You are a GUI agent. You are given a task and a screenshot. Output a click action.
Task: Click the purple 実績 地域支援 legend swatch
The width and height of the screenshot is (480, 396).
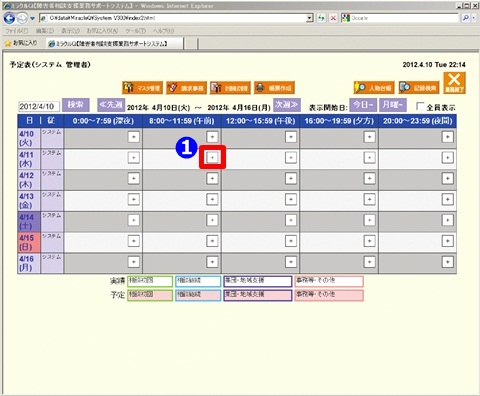pyautogui.click(x=258, y=281)
